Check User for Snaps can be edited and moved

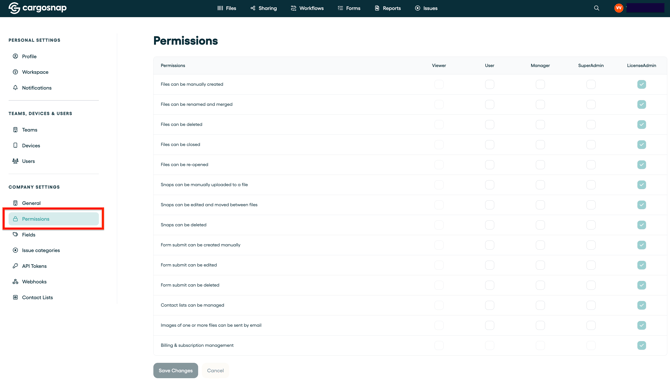(490, 205)
